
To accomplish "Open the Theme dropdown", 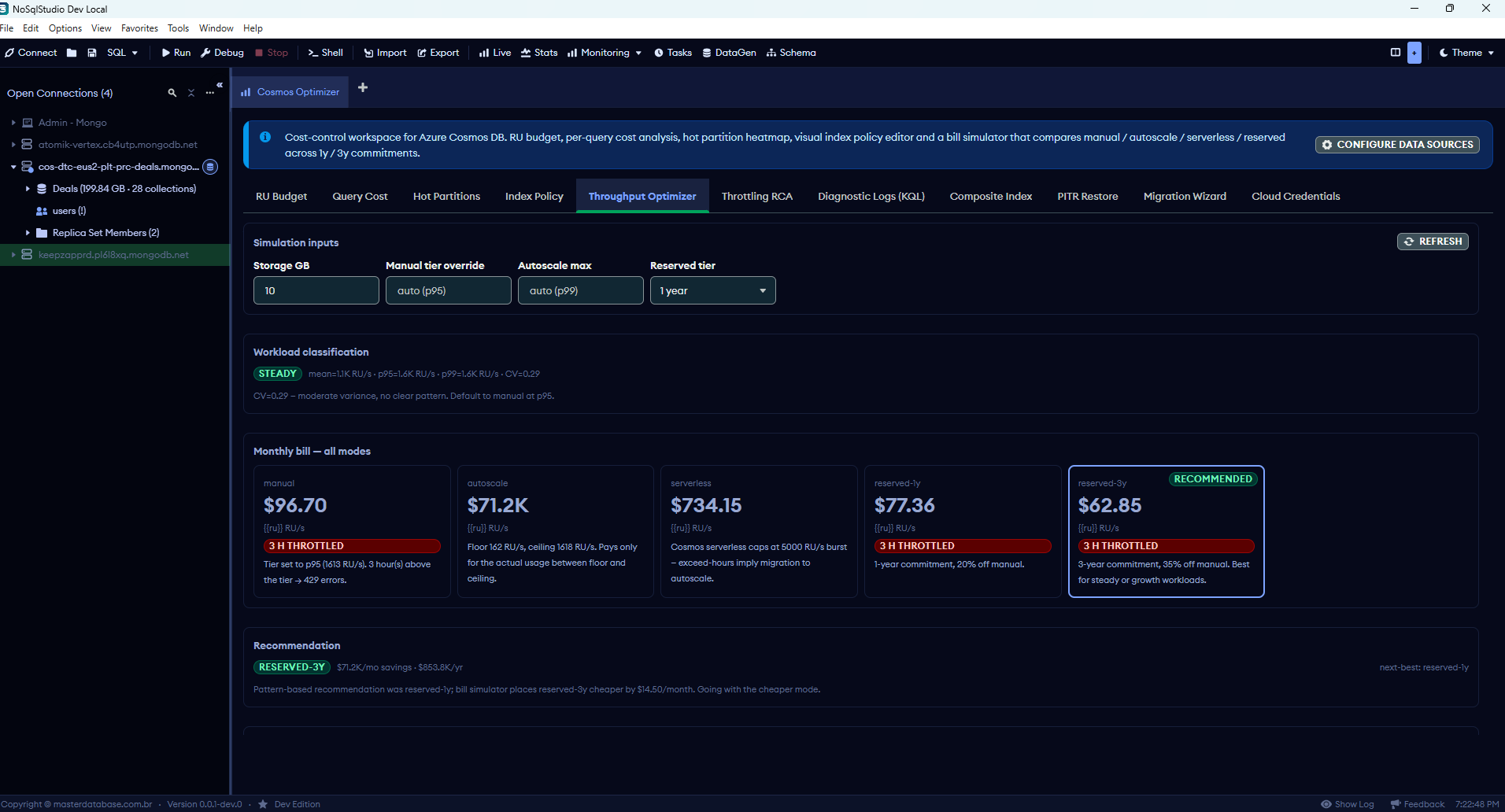I will 1466,53.
